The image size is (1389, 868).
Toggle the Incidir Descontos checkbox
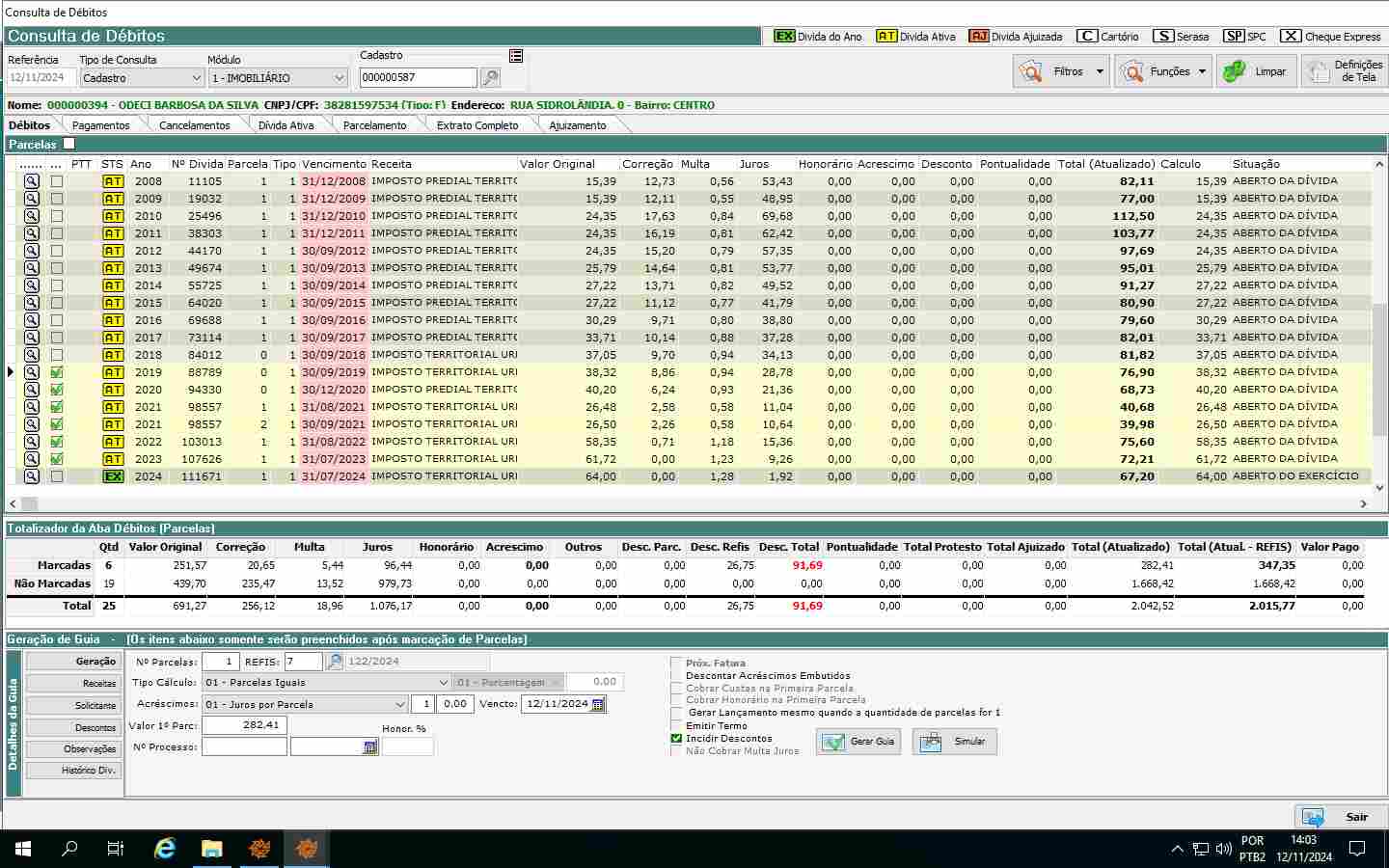point(676,739)
